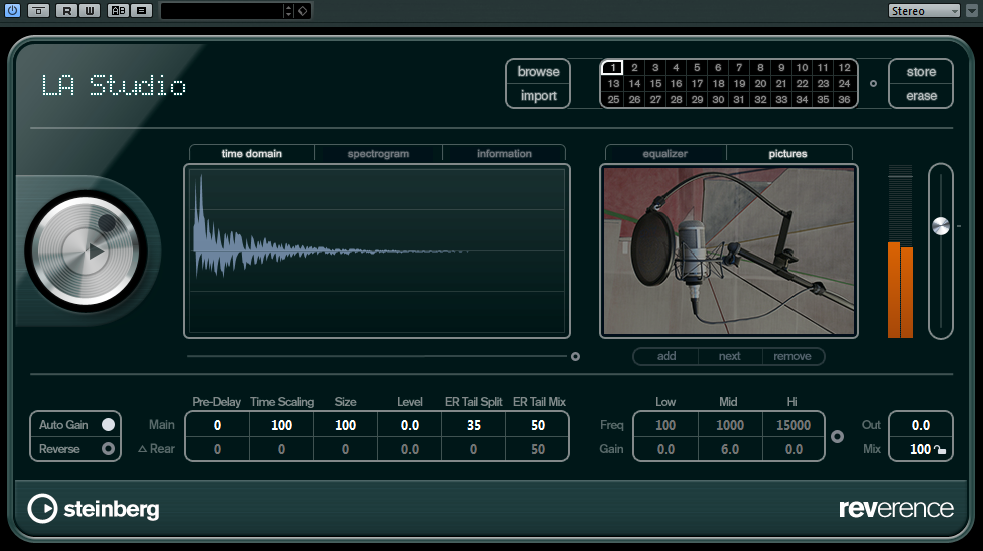983x551 pixels.
Task: Click the browse button
Action: 538,72
